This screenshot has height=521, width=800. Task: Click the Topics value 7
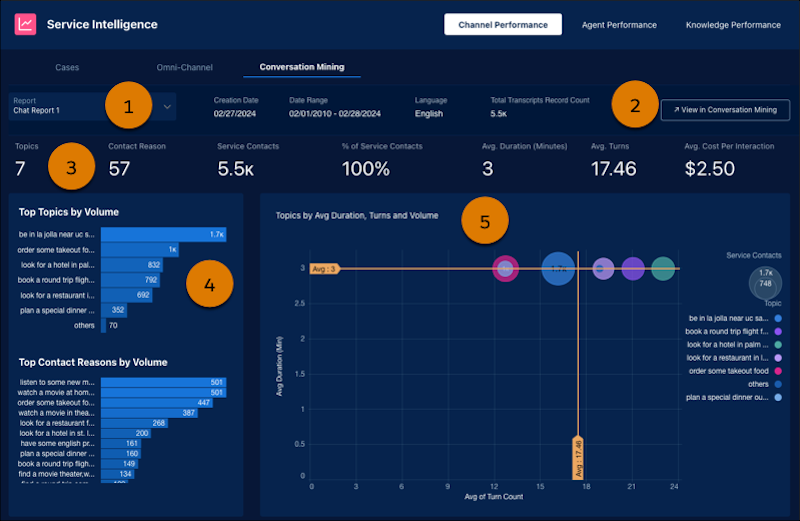(20, 168)
